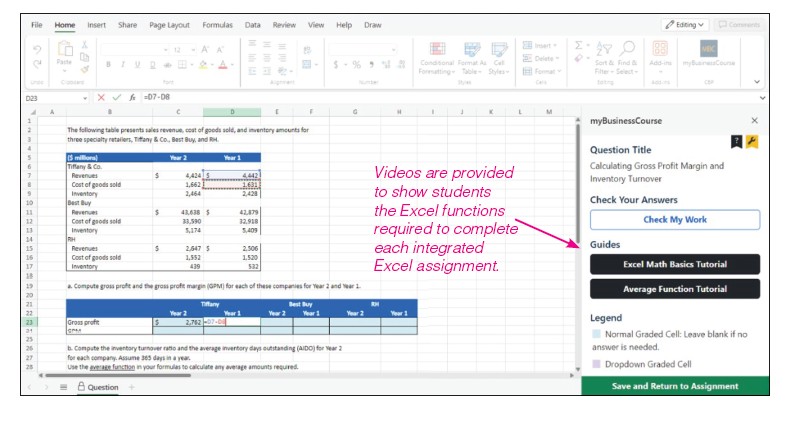Toggle italic formatting
This screenshot has width=787, height=422.
click(122, 65)
